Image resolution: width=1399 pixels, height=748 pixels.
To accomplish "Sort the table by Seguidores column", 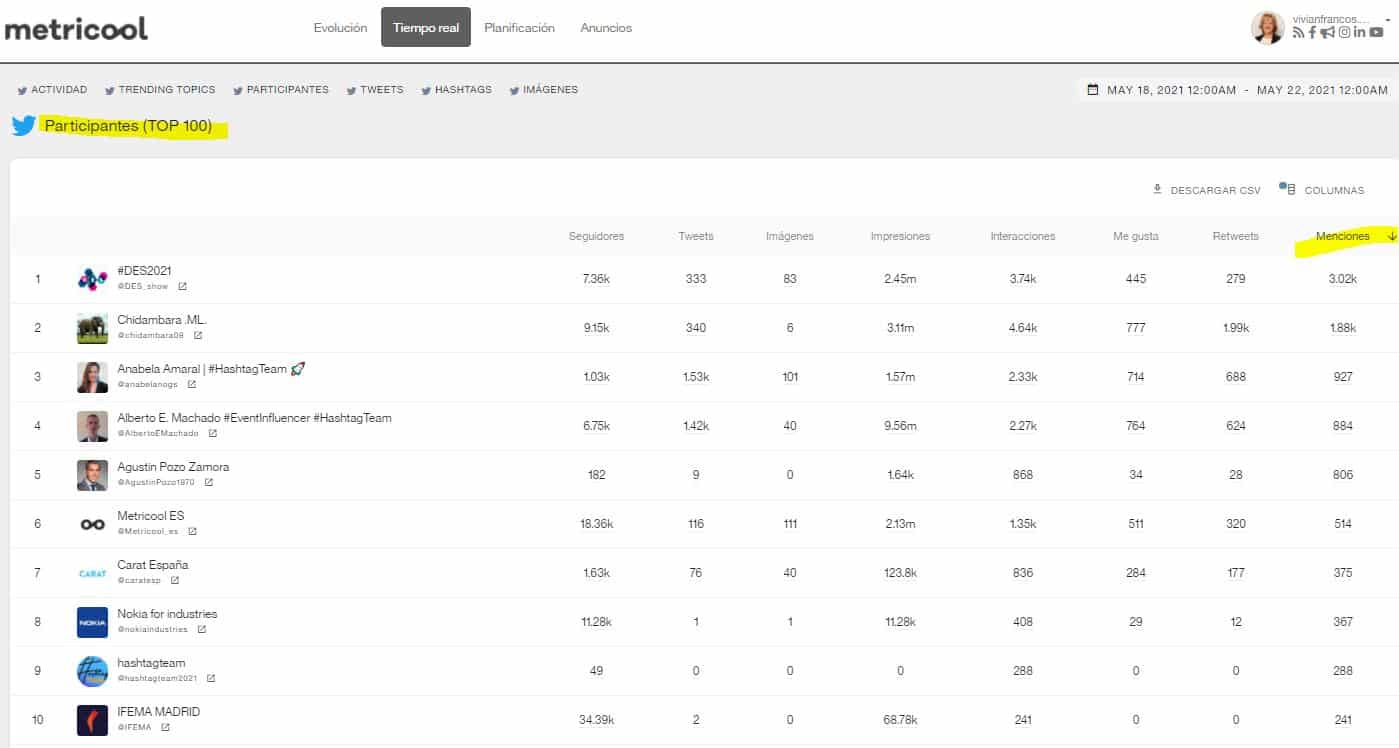I will tap(596, 236).
